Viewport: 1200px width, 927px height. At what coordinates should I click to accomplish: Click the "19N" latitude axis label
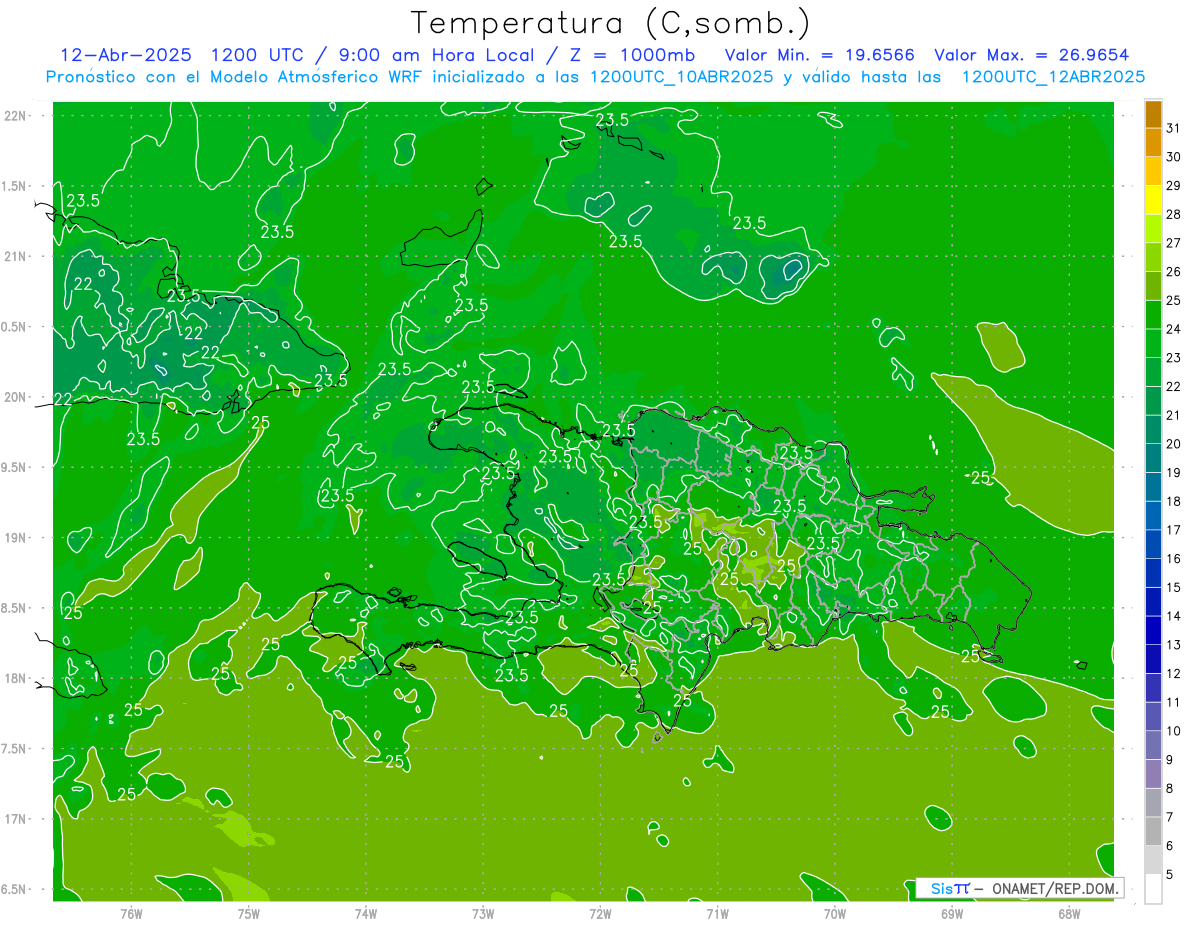14,538
